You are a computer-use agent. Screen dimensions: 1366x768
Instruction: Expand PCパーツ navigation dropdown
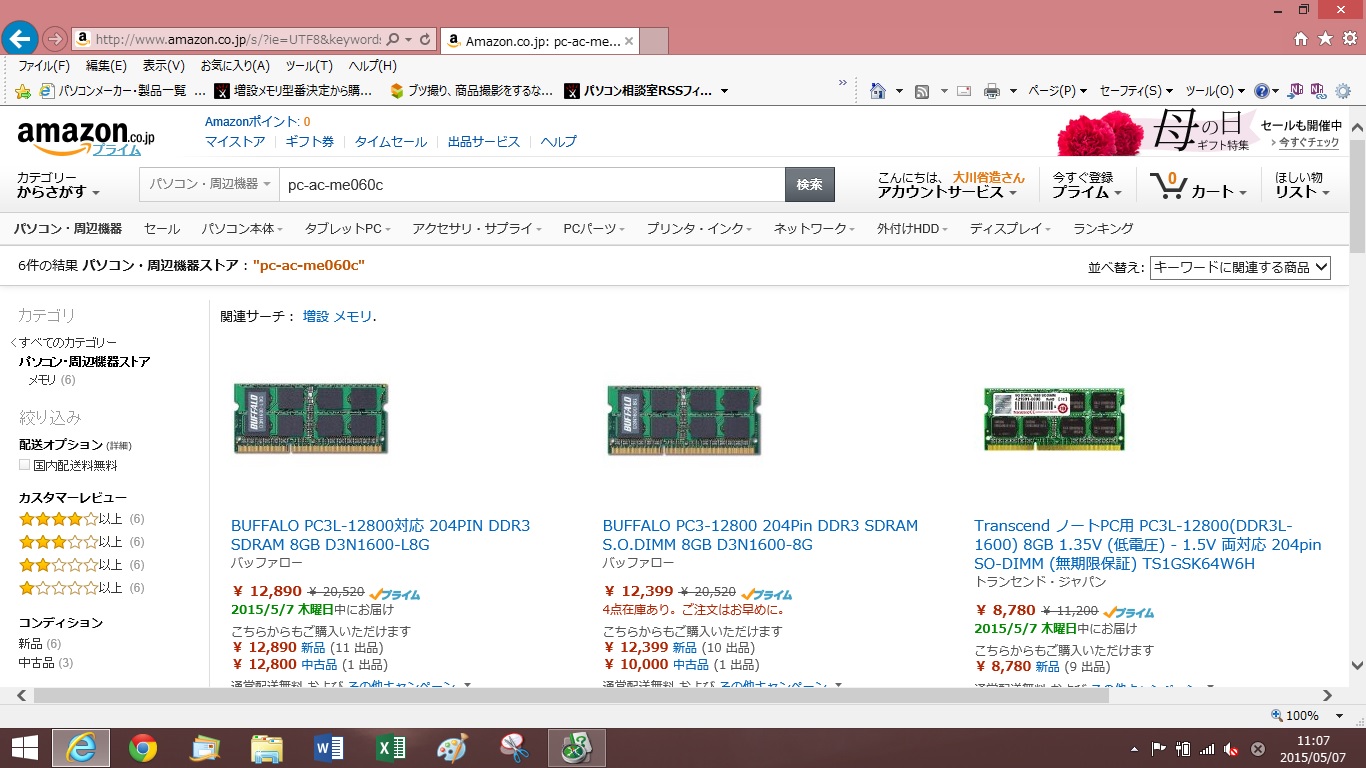[x=594, y=228]
